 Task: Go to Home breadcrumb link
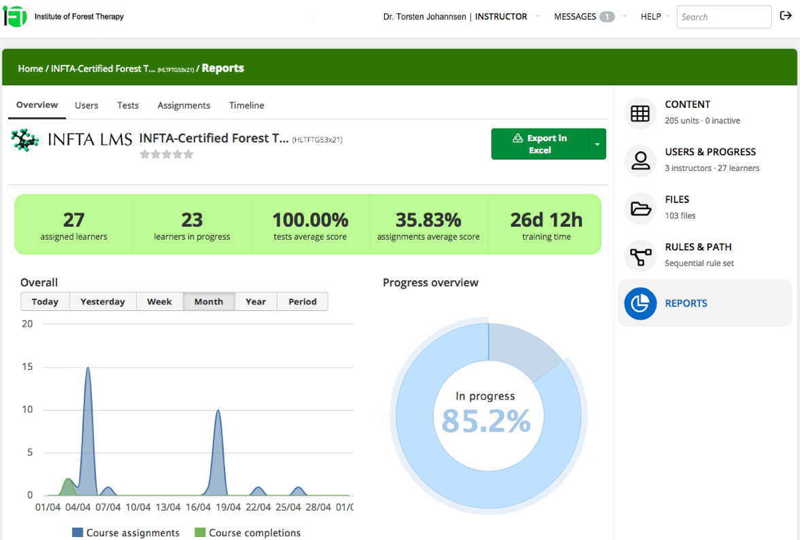click(x=30, y=69)
